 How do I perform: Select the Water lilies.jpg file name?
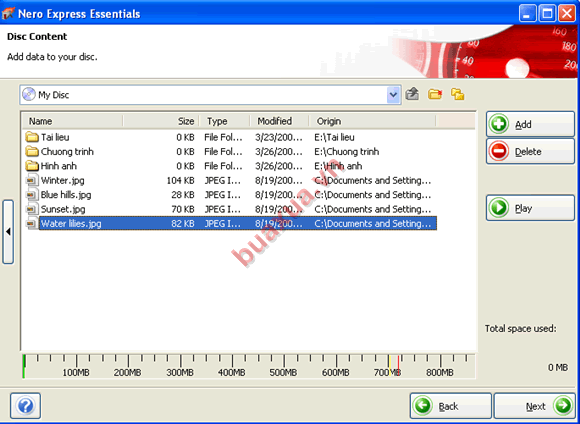click(71, 224)
